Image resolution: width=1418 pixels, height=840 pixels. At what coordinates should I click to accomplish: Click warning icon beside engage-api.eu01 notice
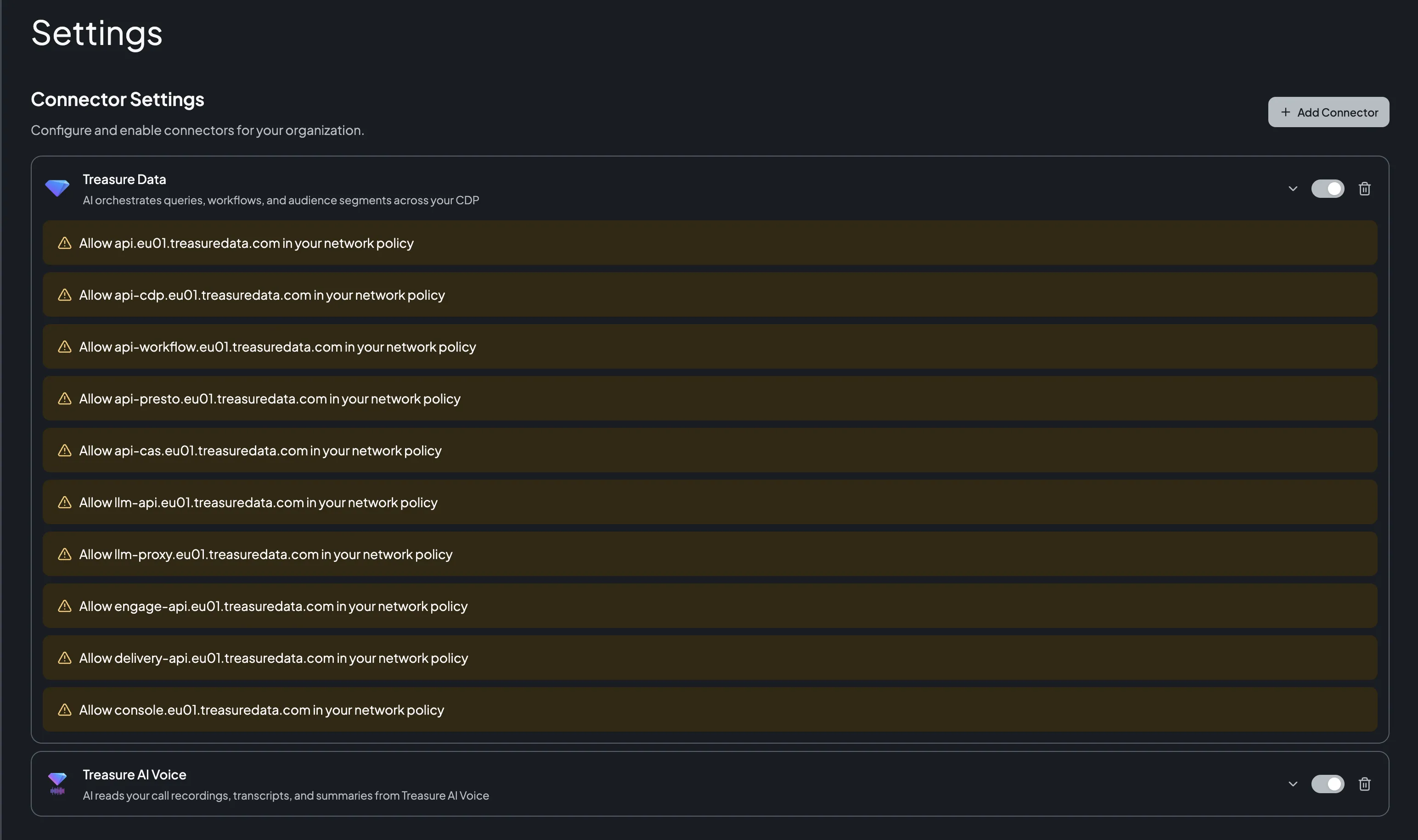[x=65, y=606]
